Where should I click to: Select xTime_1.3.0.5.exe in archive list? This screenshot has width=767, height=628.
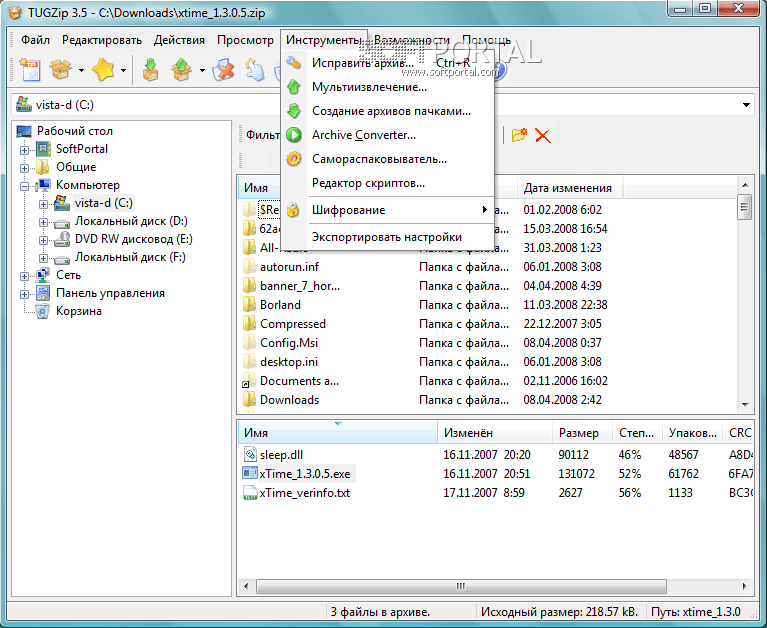pyautogui.click(x=305, y=473)
